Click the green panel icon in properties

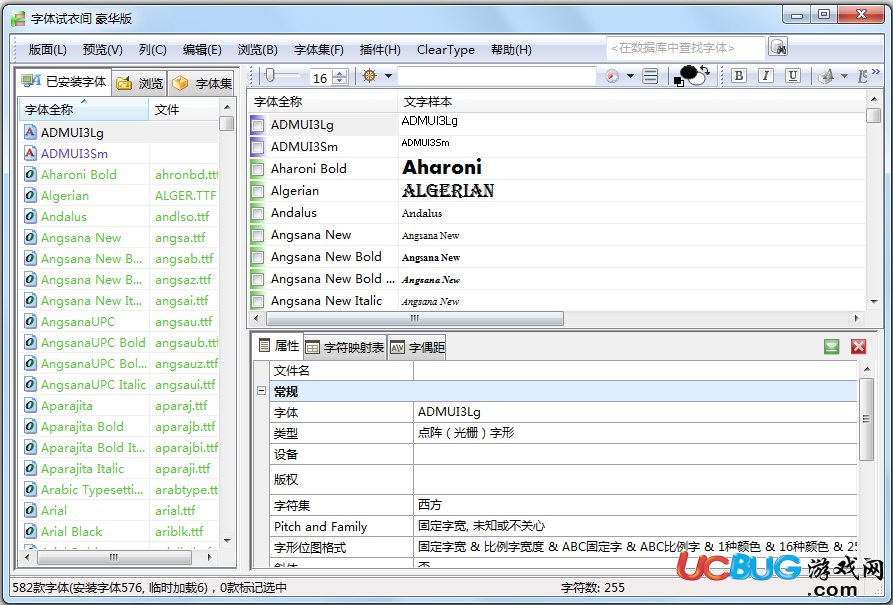click(831, 346)
